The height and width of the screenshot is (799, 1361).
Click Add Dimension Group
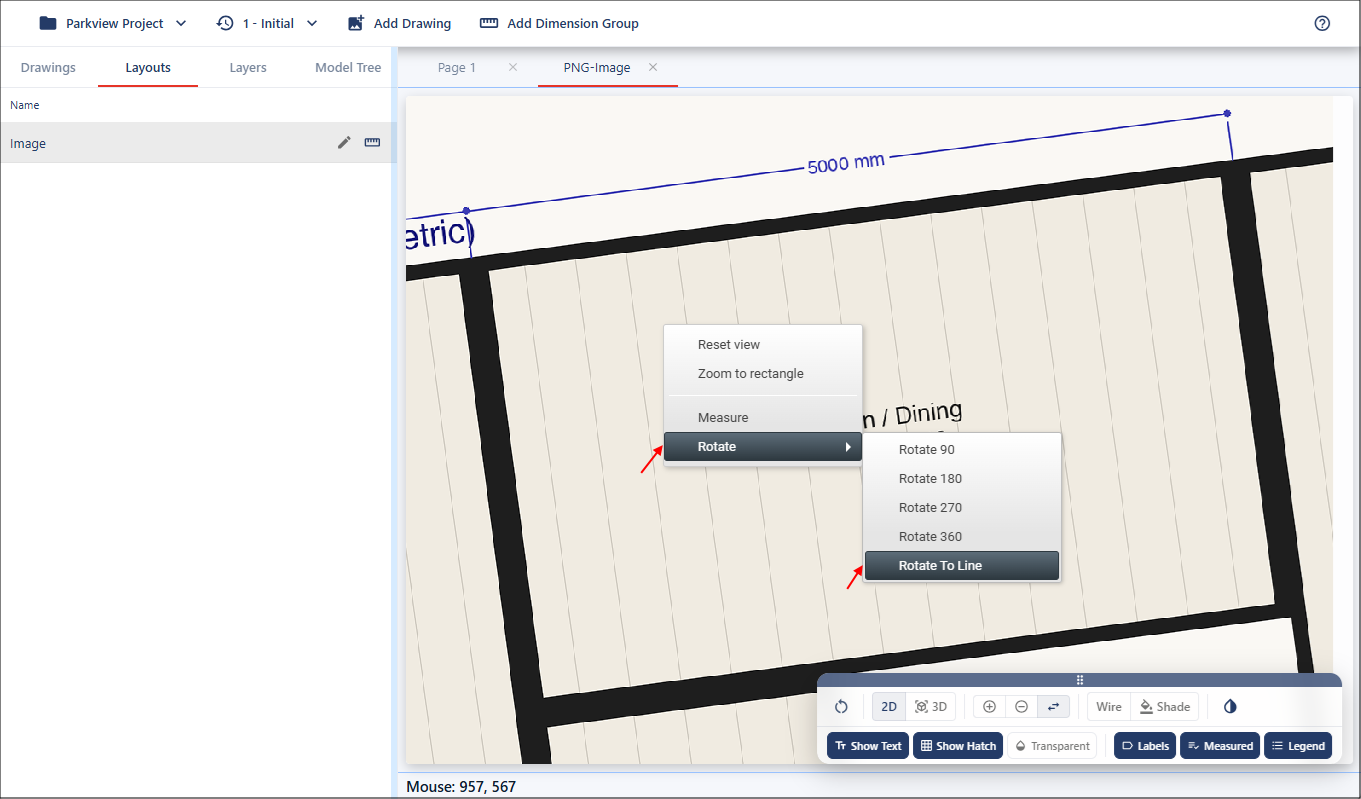coord(559,23)
